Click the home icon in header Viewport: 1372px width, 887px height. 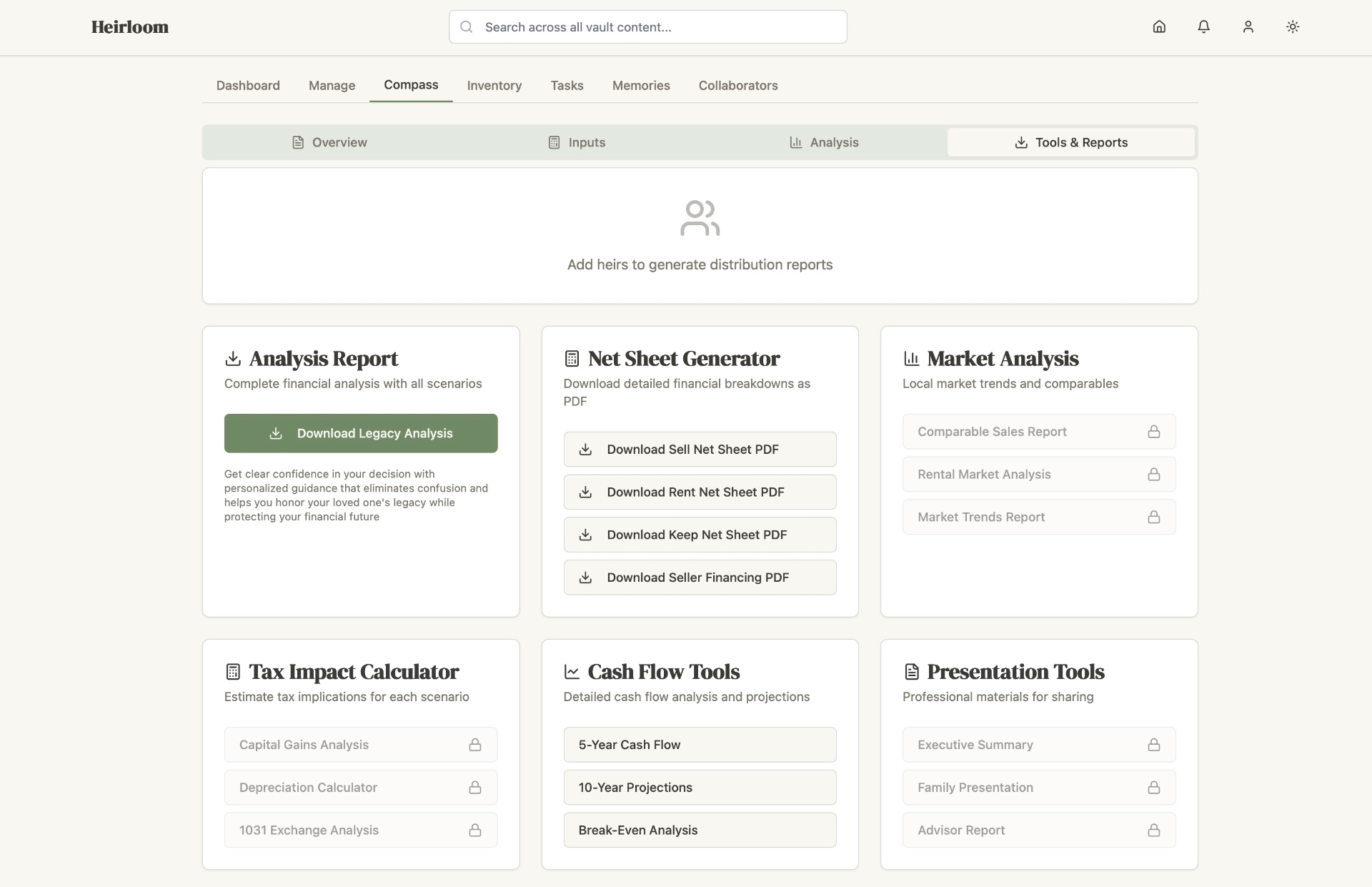coord(1159,27)
